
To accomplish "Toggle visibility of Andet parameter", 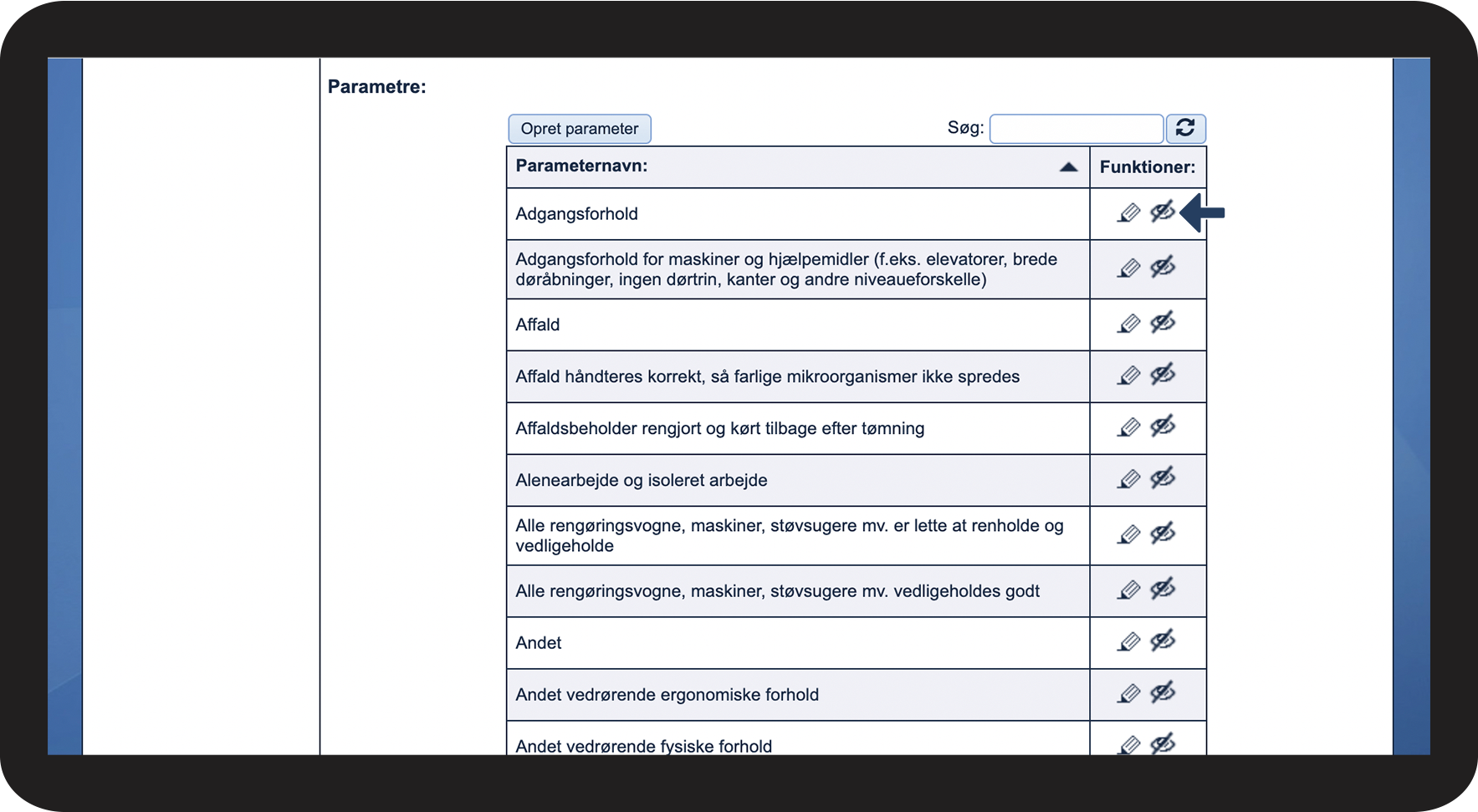I will 1163,640.
